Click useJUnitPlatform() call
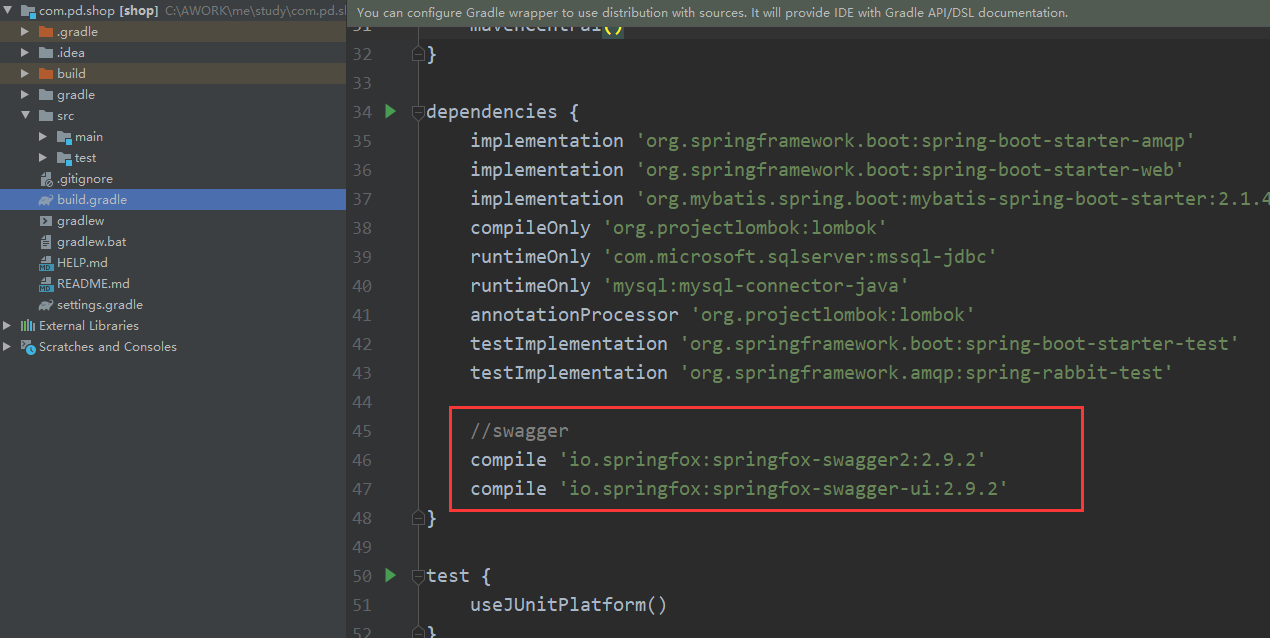This screenshot has width=1270, height=638. (568, 605)
